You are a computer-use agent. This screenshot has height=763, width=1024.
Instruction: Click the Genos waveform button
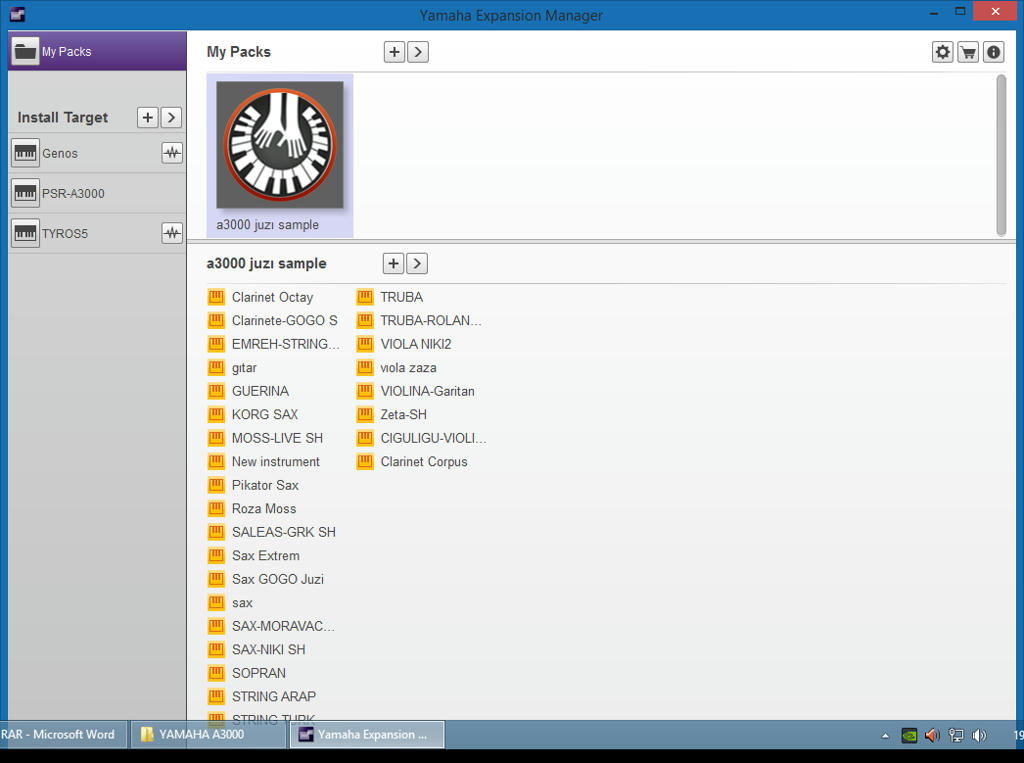pos(172,154)
